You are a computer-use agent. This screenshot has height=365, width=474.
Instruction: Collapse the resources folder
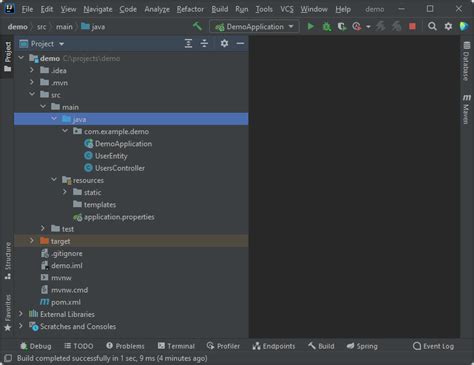point(54,180)
